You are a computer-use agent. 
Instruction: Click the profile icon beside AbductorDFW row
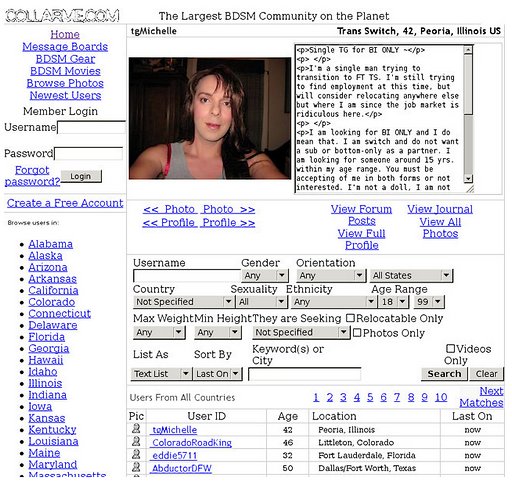(x=136, y=467)
